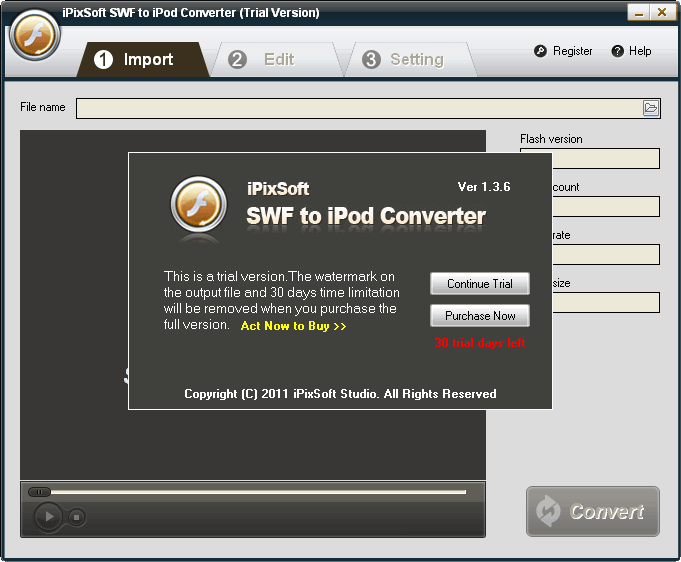Click the 'File name' label
Image resolution: width=681 pixels, height=562 pixels.
click(43, 107)
